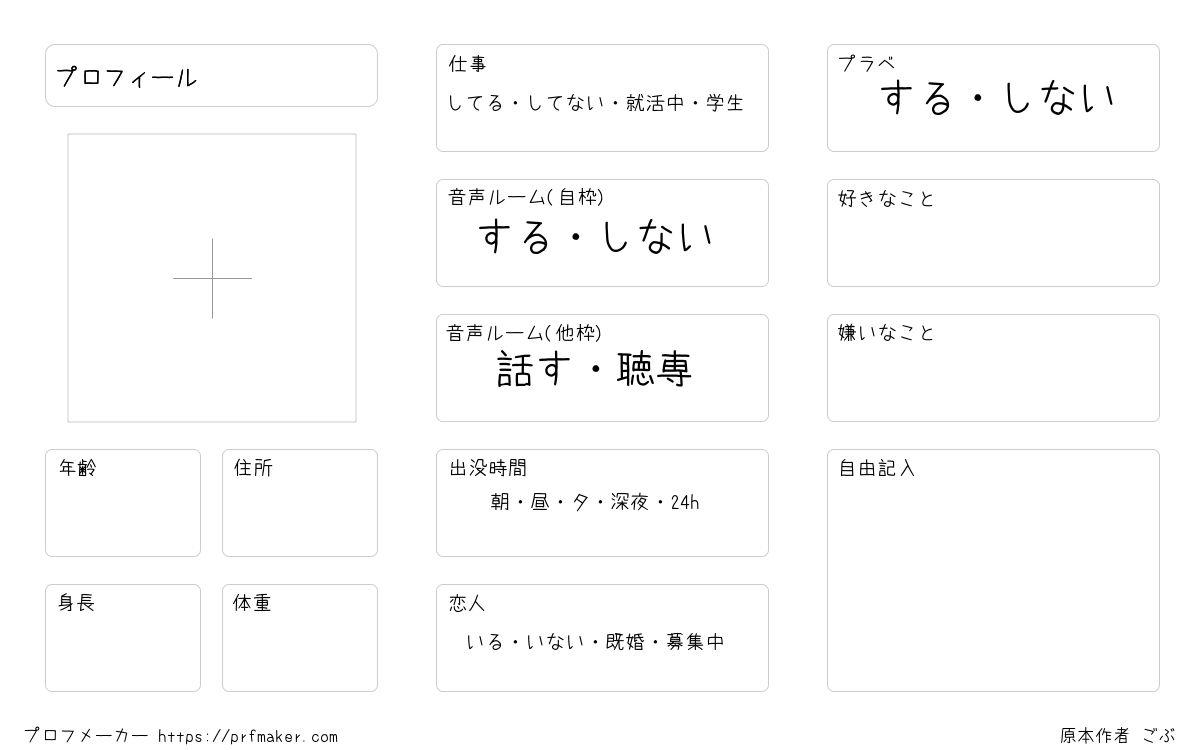
Task: Select しない under プラベ
Action: [x=1059, y=98]
